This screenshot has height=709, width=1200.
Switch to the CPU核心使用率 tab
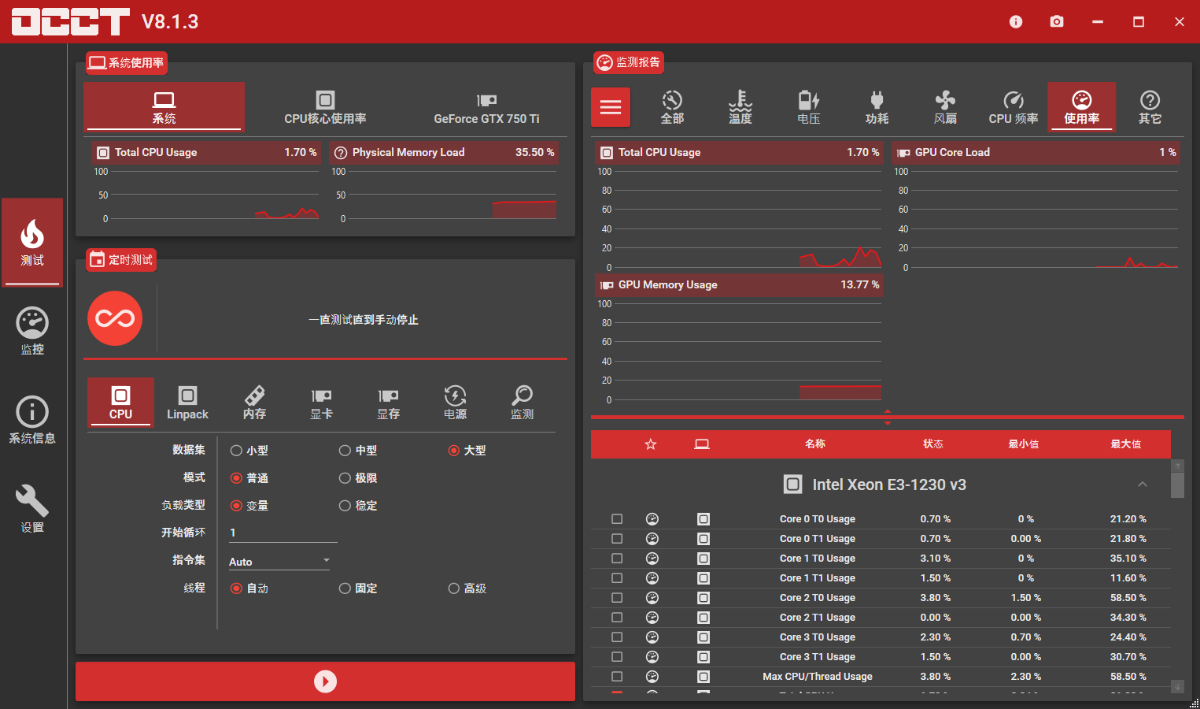click(325, 106)
